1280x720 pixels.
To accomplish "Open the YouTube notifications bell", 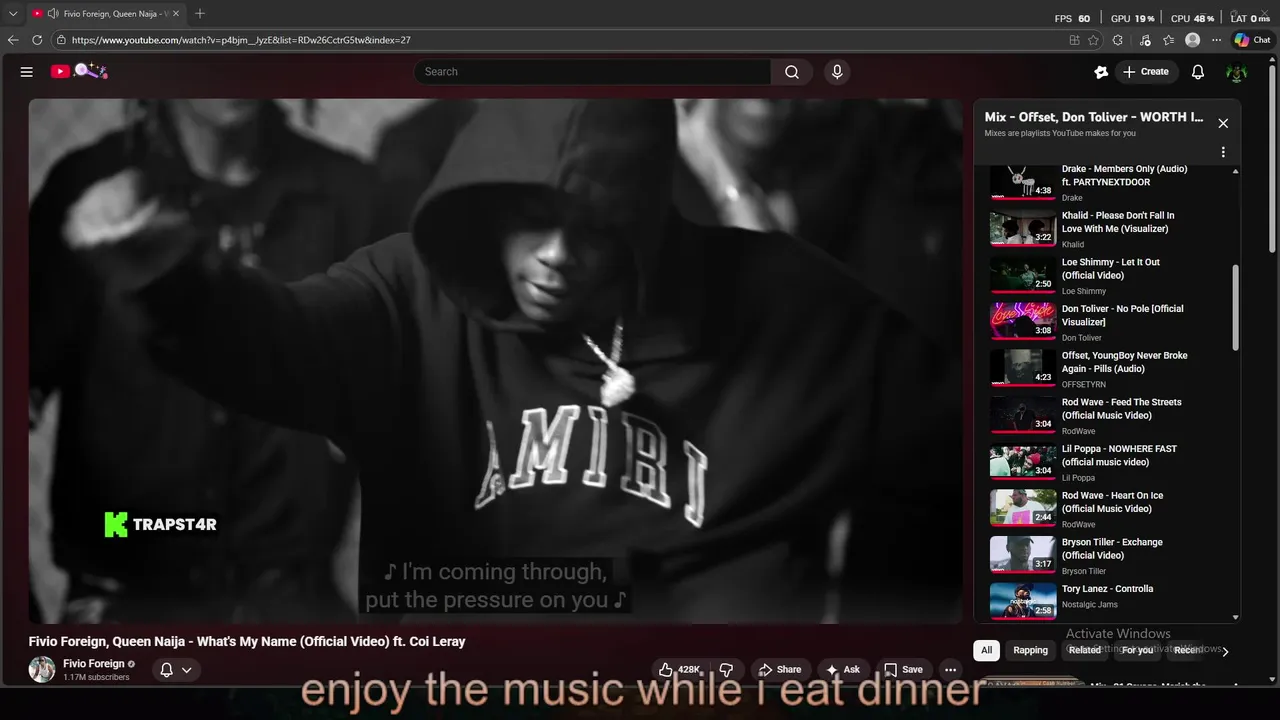I will (x=1198, y=72).
